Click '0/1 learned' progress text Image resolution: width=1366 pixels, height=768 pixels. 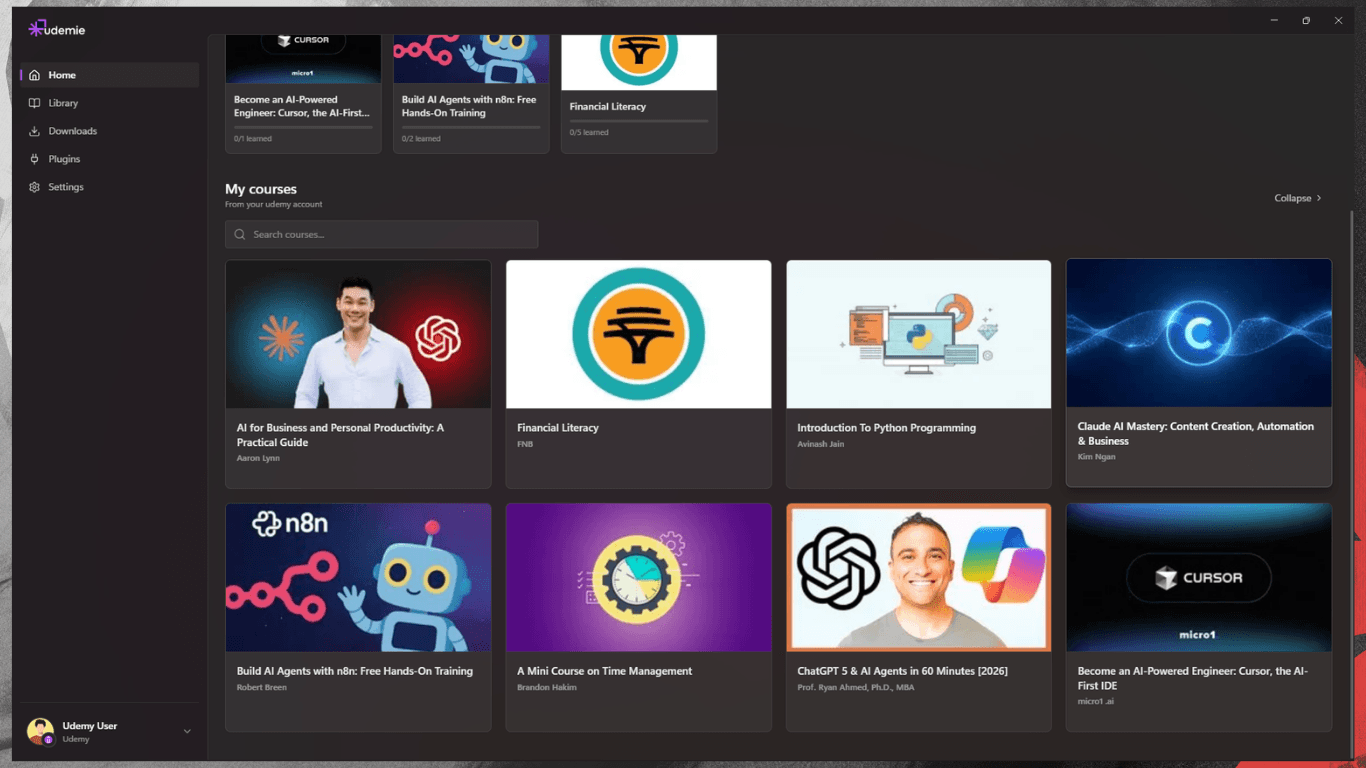point(253,139)
